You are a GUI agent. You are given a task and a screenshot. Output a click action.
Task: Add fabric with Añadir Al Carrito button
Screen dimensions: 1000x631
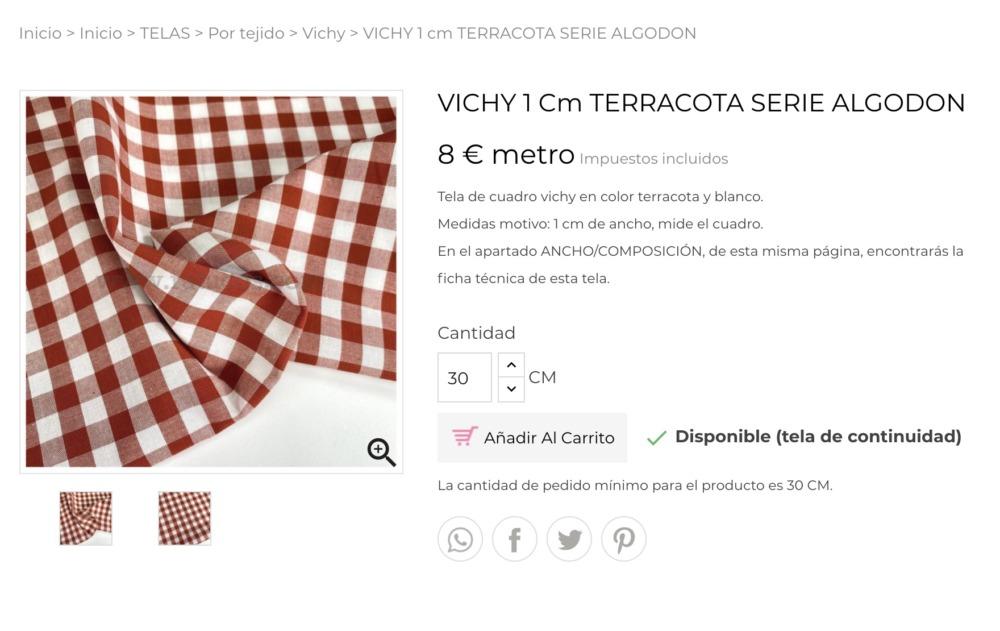[x=532, y=438]
